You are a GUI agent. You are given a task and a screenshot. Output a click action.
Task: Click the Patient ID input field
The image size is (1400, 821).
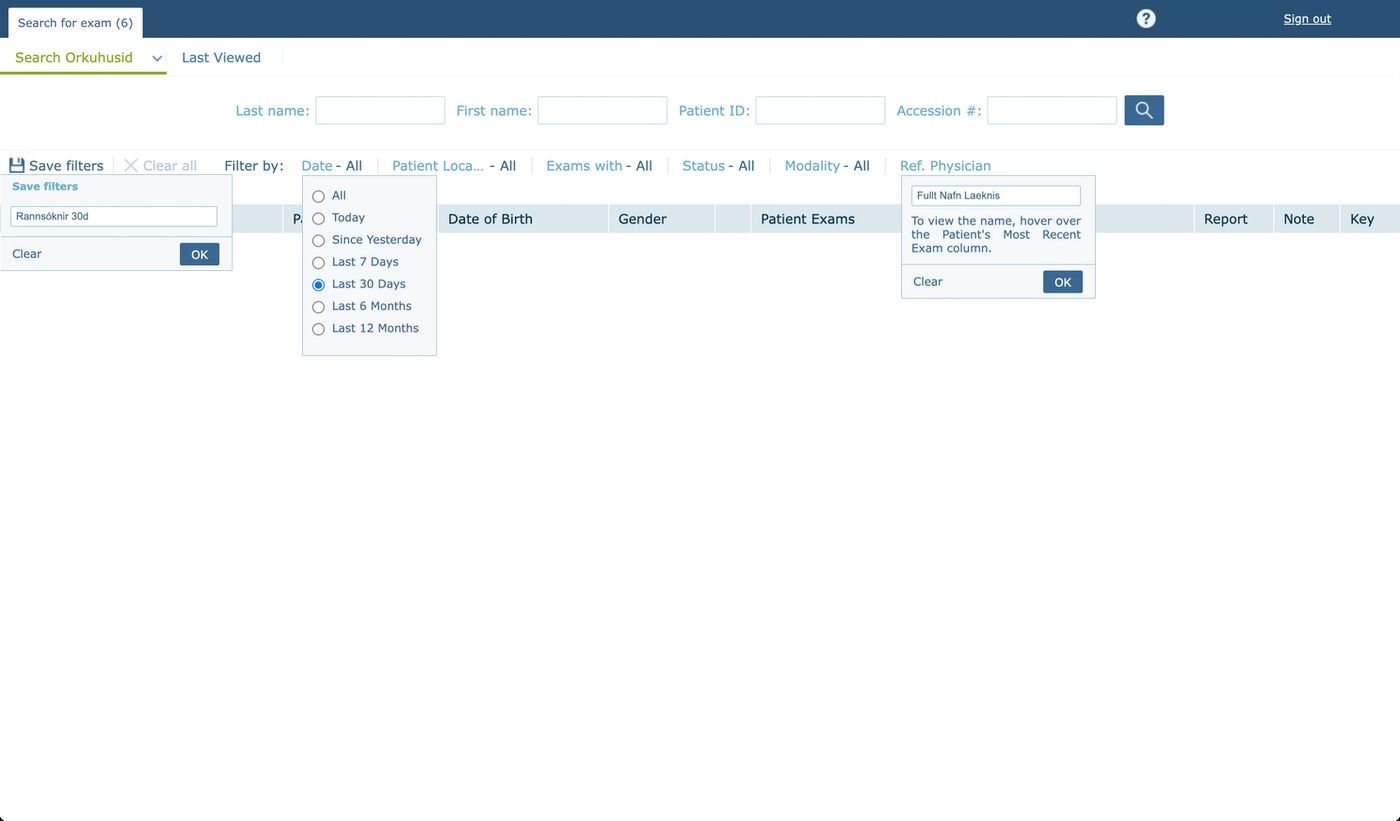click(820, 110)
